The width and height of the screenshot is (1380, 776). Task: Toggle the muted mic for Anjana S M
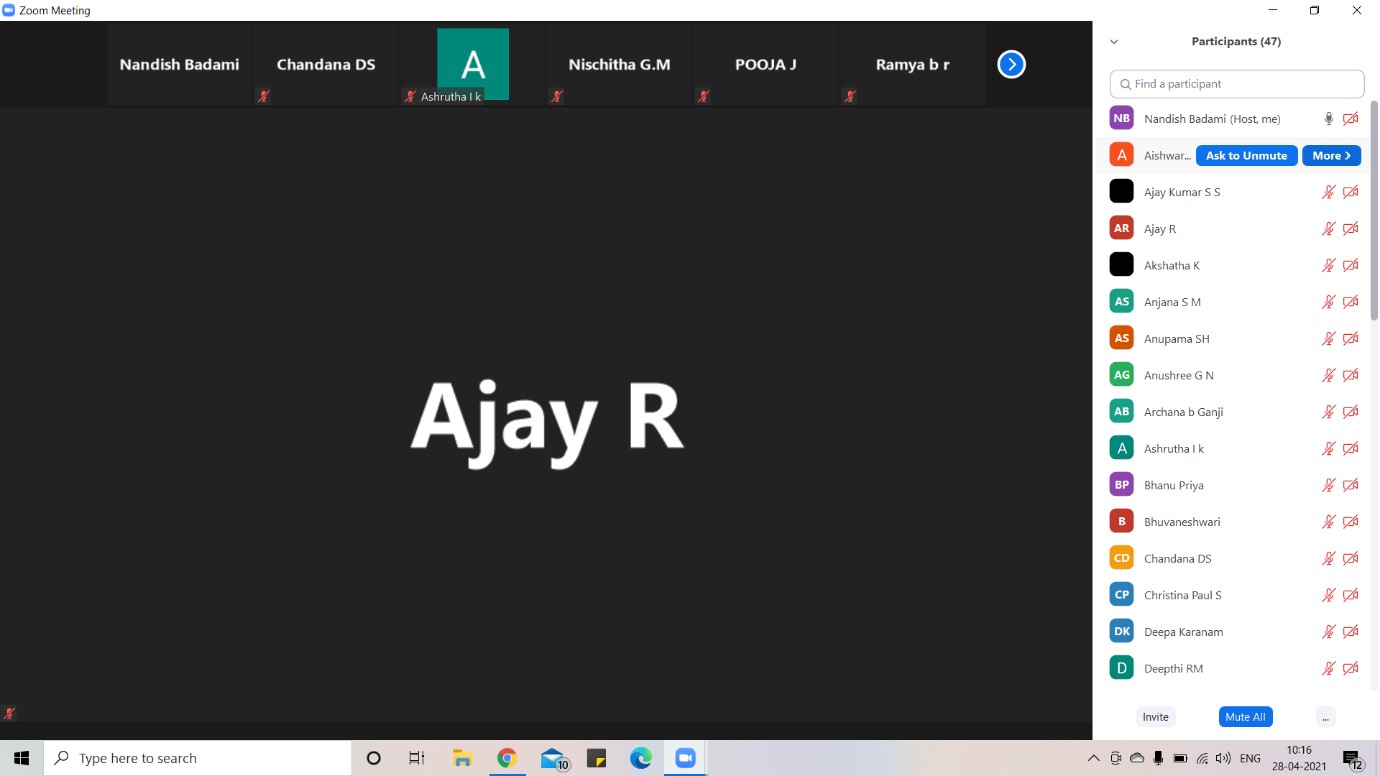coord(1328,302)
